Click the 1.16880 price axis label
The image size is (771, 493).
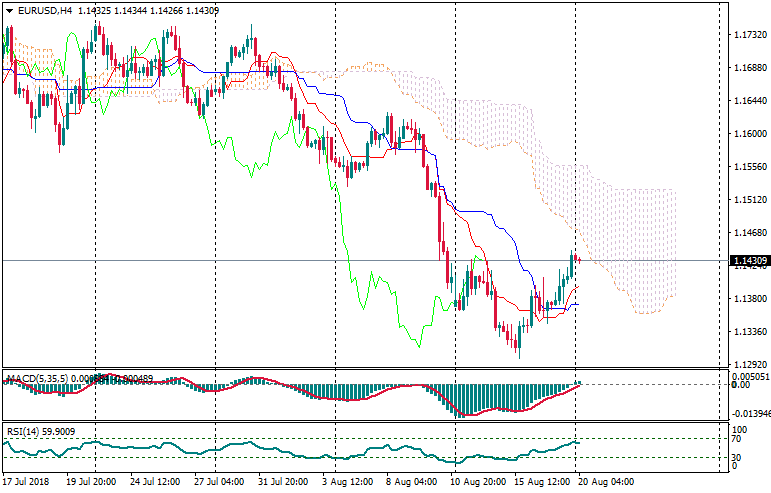pos(748,68)
